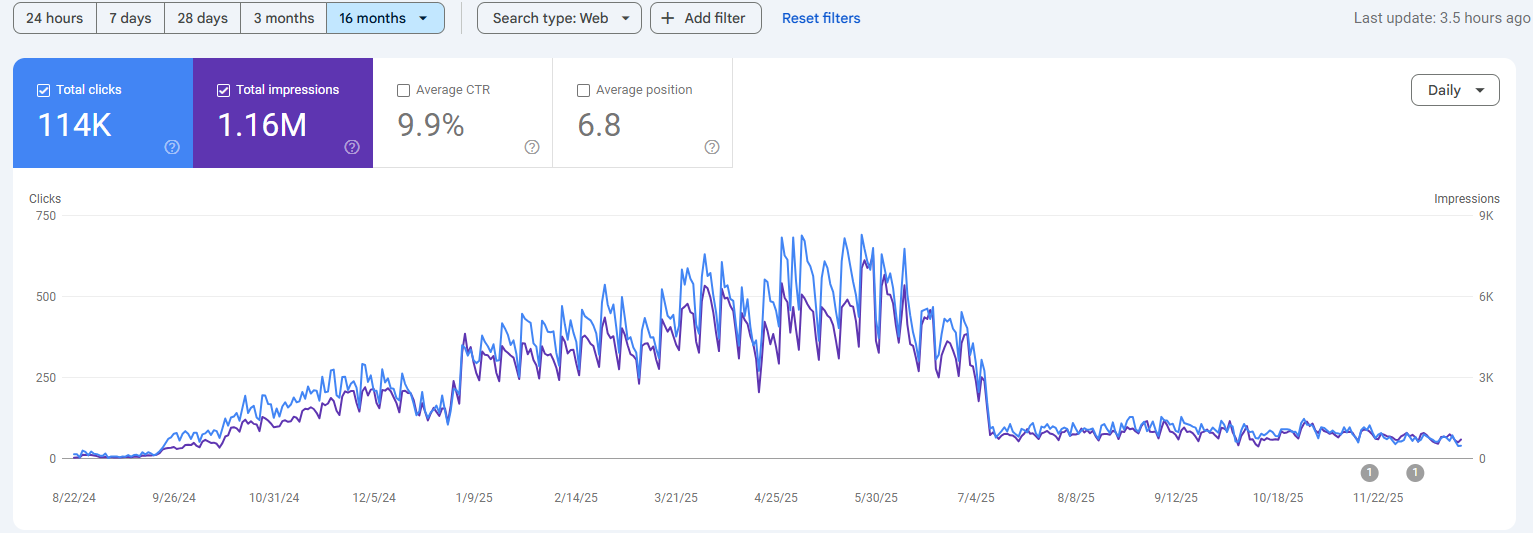Uncheck the Total impressions checkbox

tap(223, 90)
